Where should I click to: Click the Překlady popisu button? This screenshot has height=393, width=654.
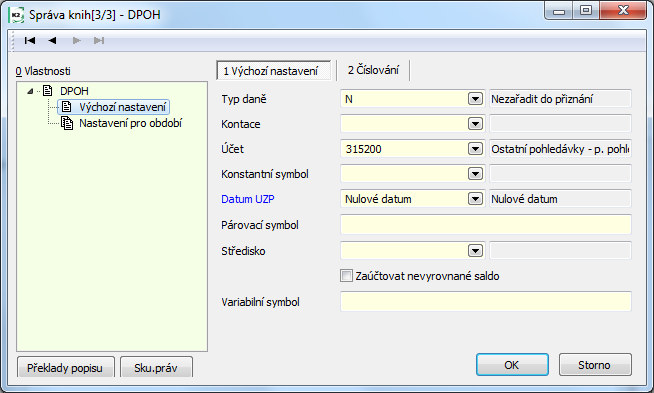pyautogui.click(x=65, y=367)
